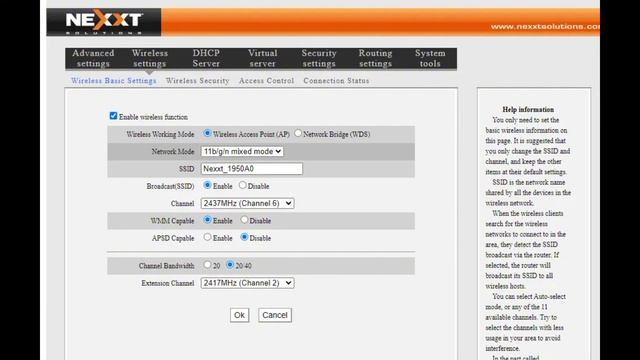640x360 pixels.
Task: Open the DHCP Server menu
Action: coord(206,58)
